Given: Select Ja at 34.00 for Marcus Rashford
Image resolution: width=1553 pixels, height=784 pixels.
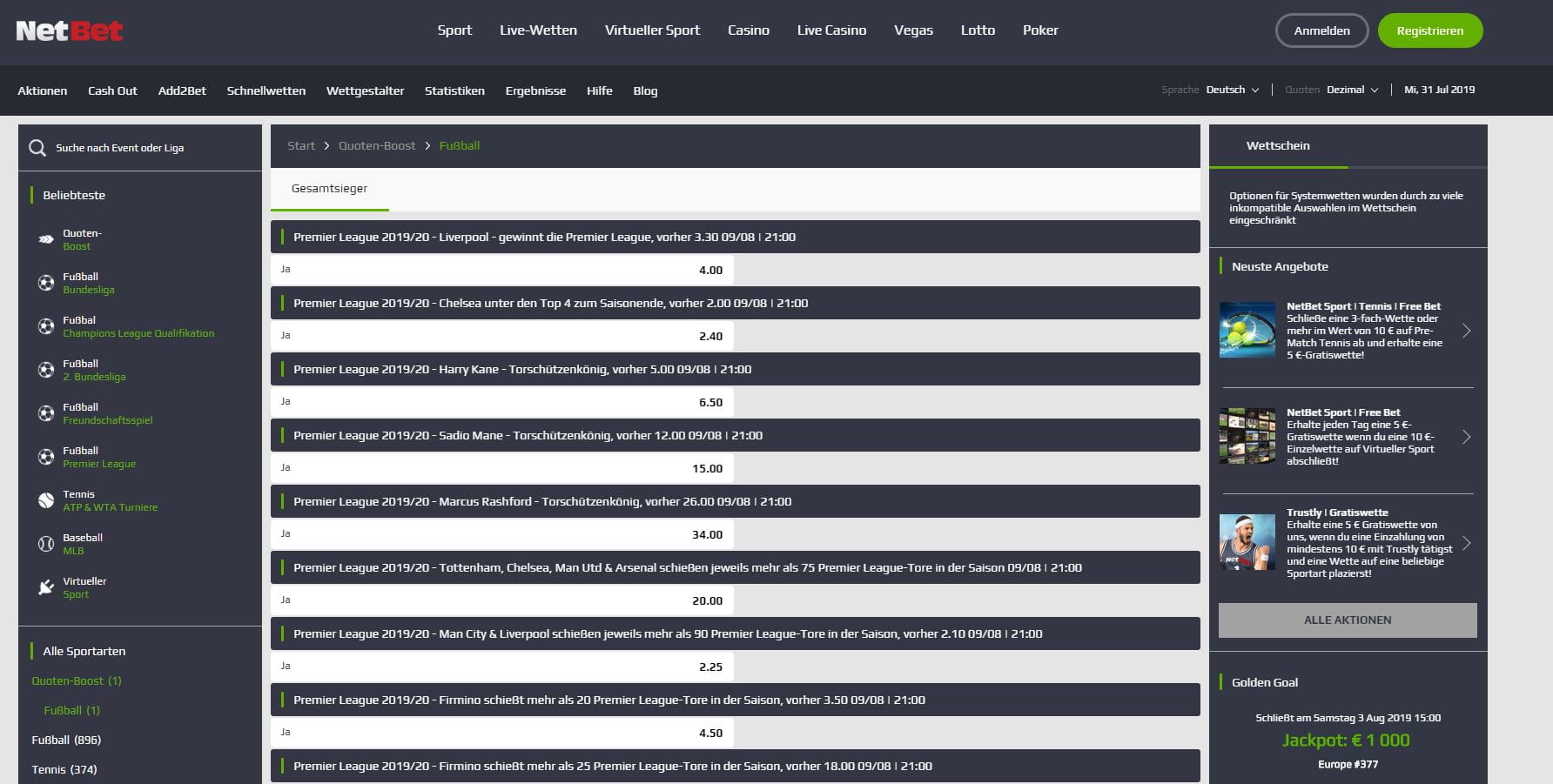Looking at the screenshot, I should click(x=502, y=534).
